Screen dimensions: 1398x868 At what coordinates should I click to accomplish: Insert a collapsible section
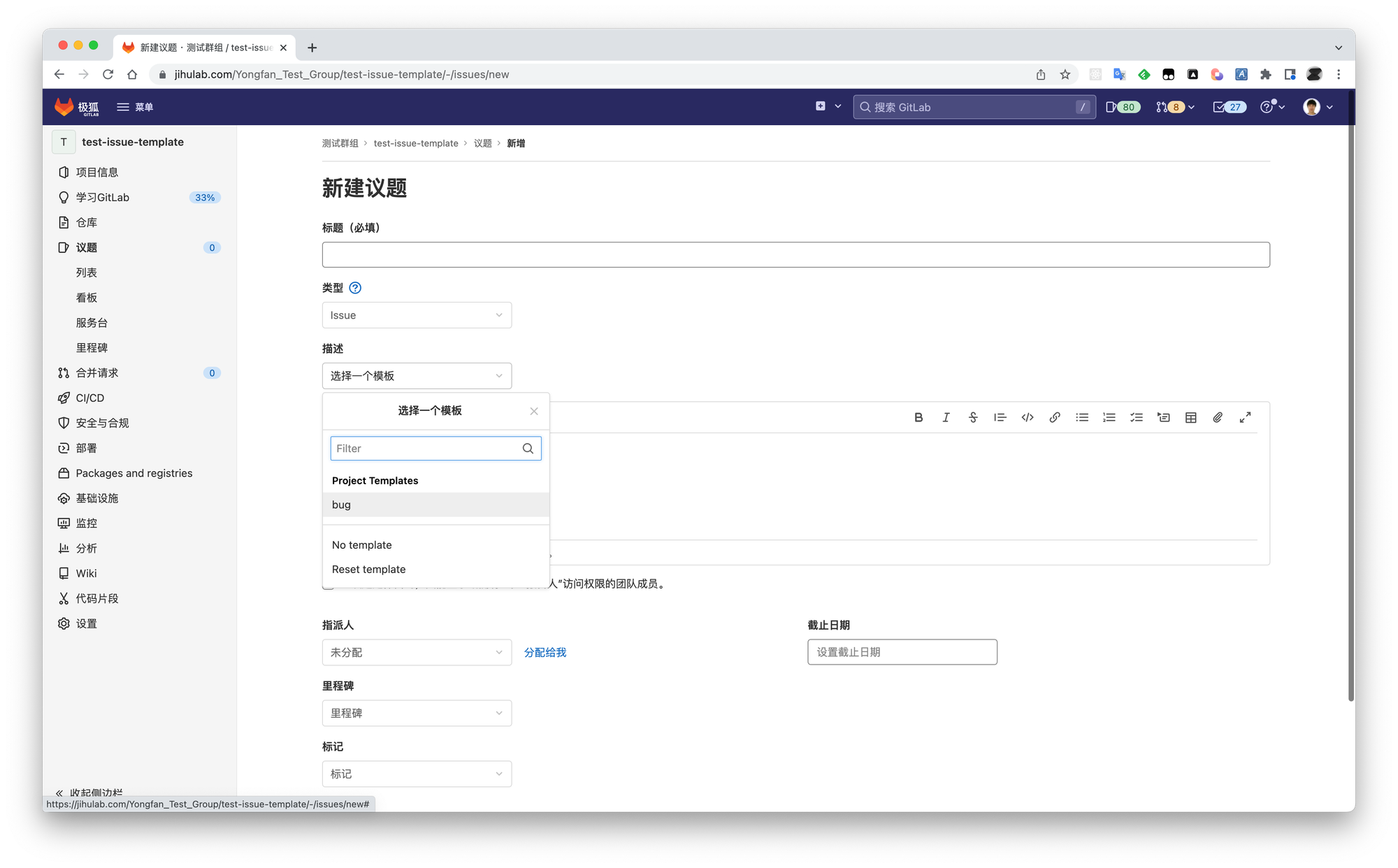[x=1164, y=417]
